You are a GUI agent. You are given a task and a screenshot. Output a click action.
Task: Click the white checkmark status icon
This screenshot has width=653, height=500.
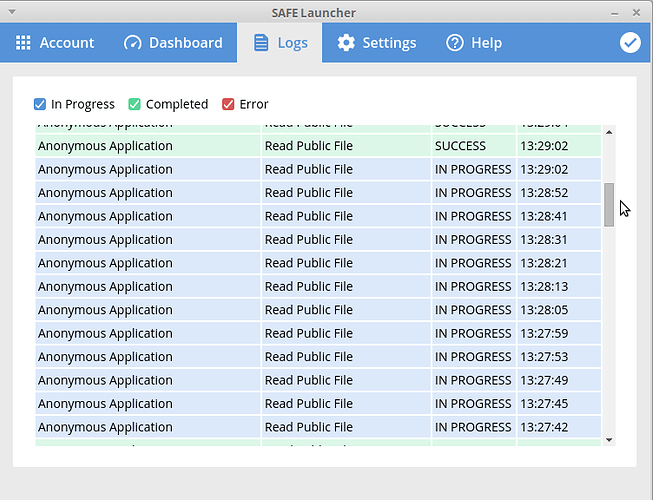[x=630, y=42]
